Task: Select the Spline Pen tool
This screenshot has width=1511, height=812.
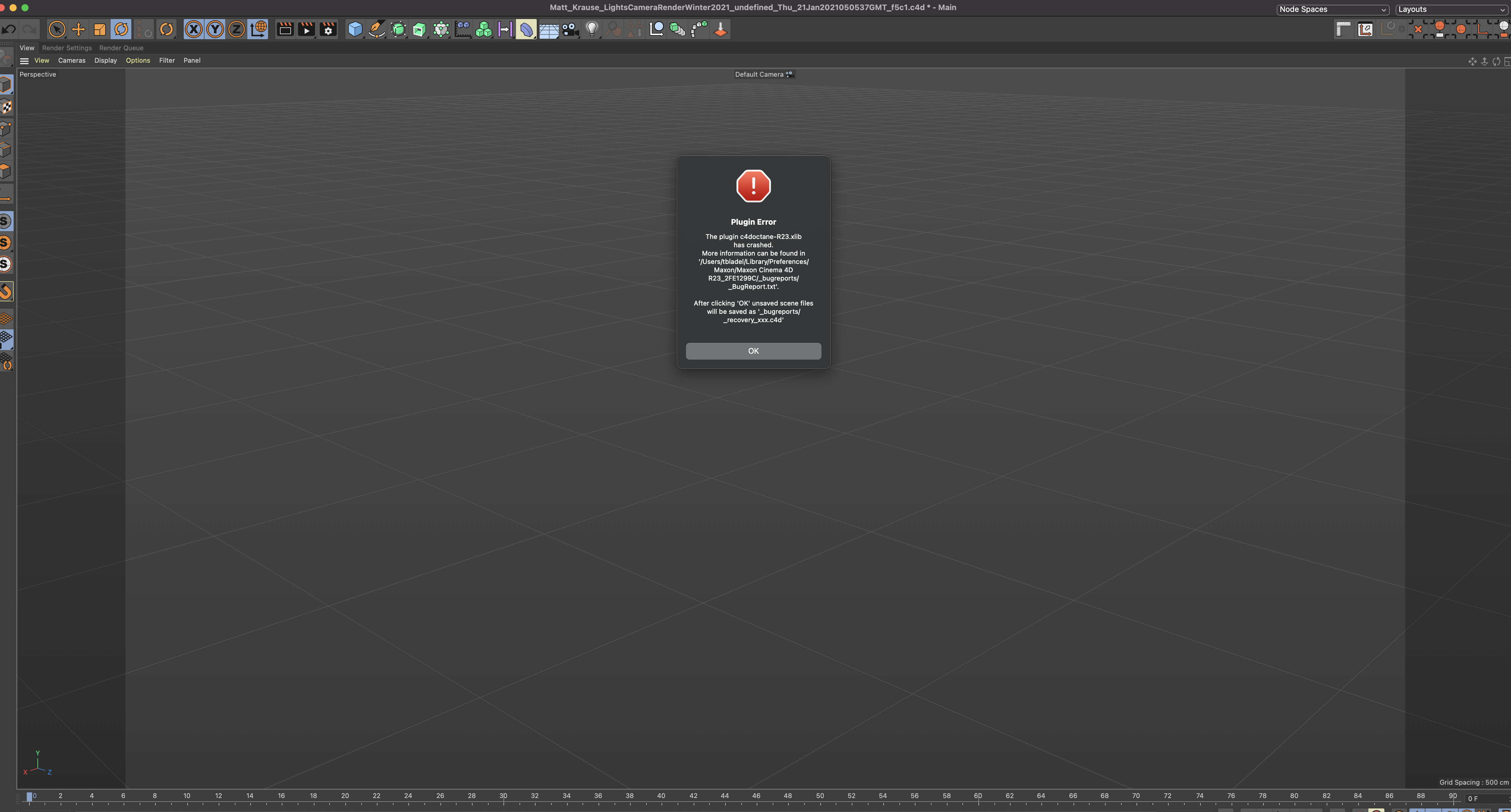Action: (x=377, y=29)
